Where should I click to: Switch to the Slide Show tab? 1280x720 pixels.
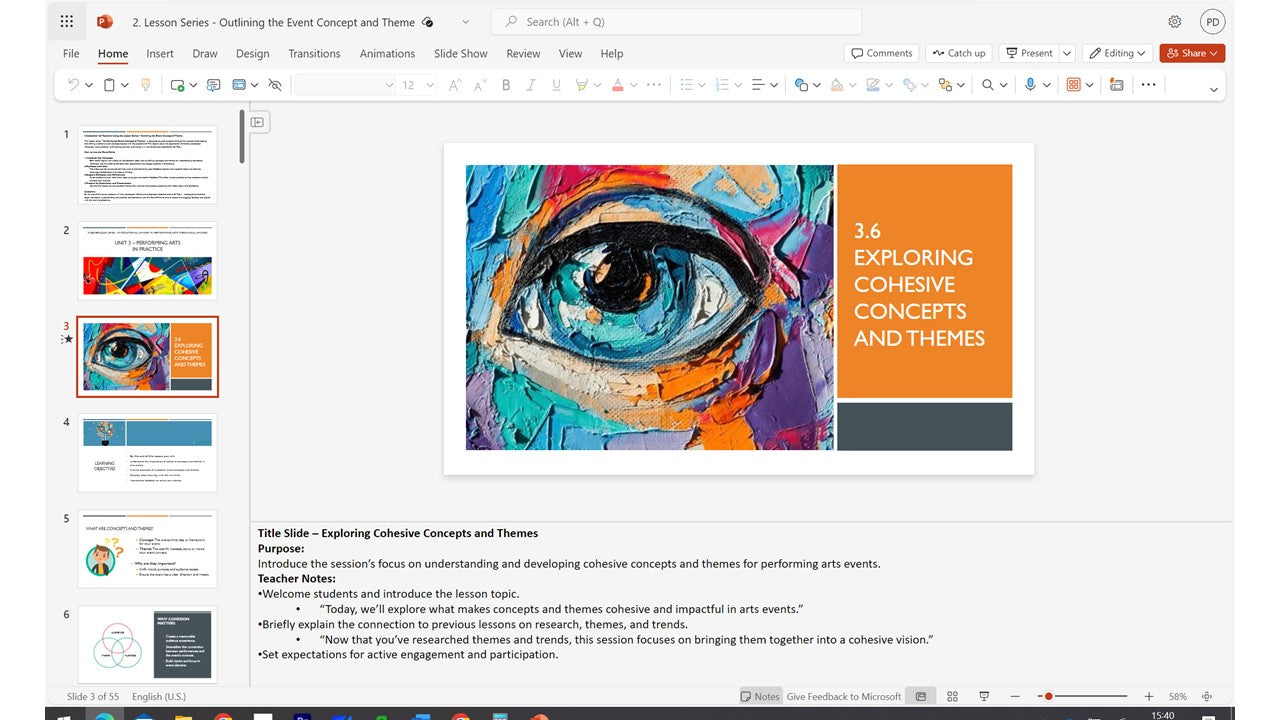coord(460,54)
